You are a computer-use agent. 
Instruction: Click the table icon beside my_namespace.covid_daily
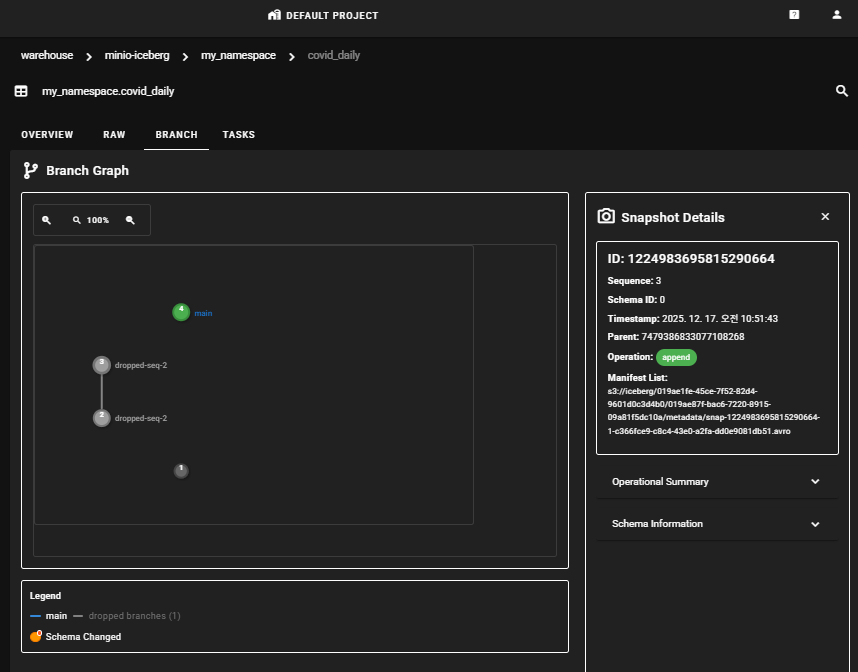pyautogui.click(x=21, y=91)
